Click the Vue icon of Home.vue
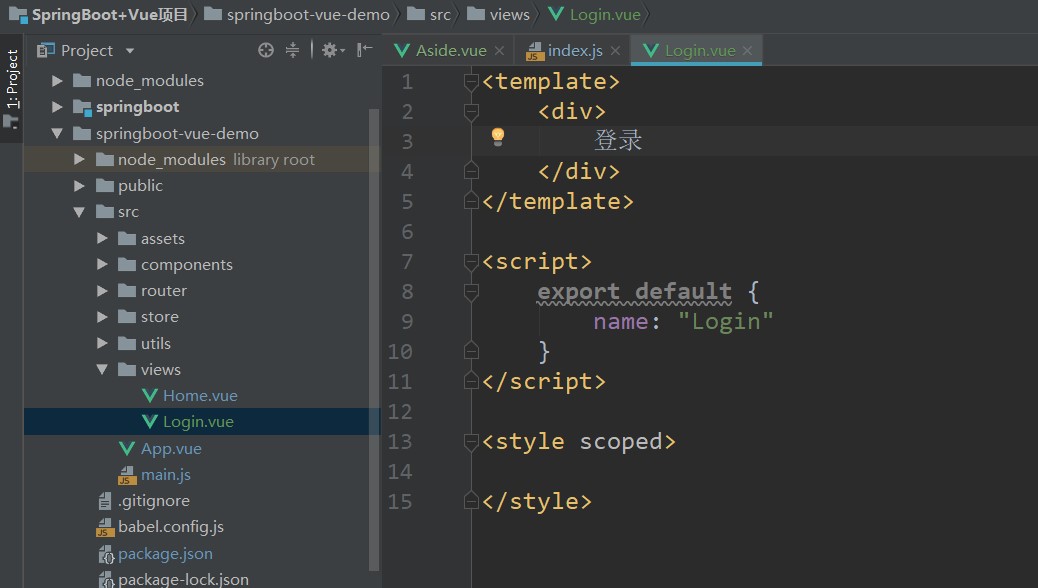Image resolution: width=1038 pixels, height=588 pixels. 150,396
